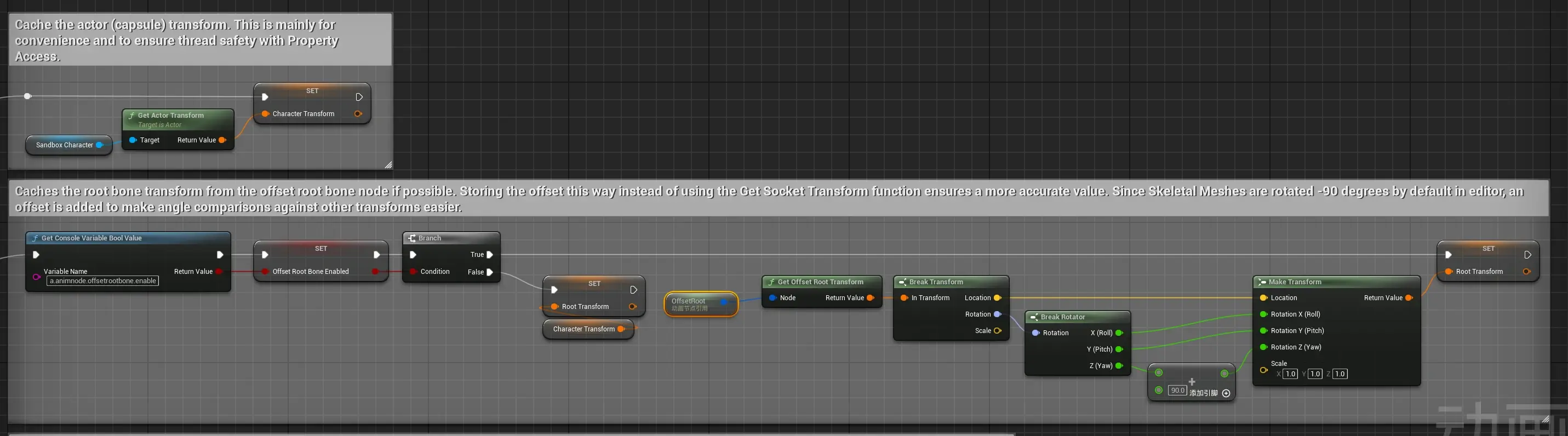Viewport: 1568px width, 436px height.
Task: Click the Character Transform variable node pin
Action: pyautogui.click(x=621, y=329)
